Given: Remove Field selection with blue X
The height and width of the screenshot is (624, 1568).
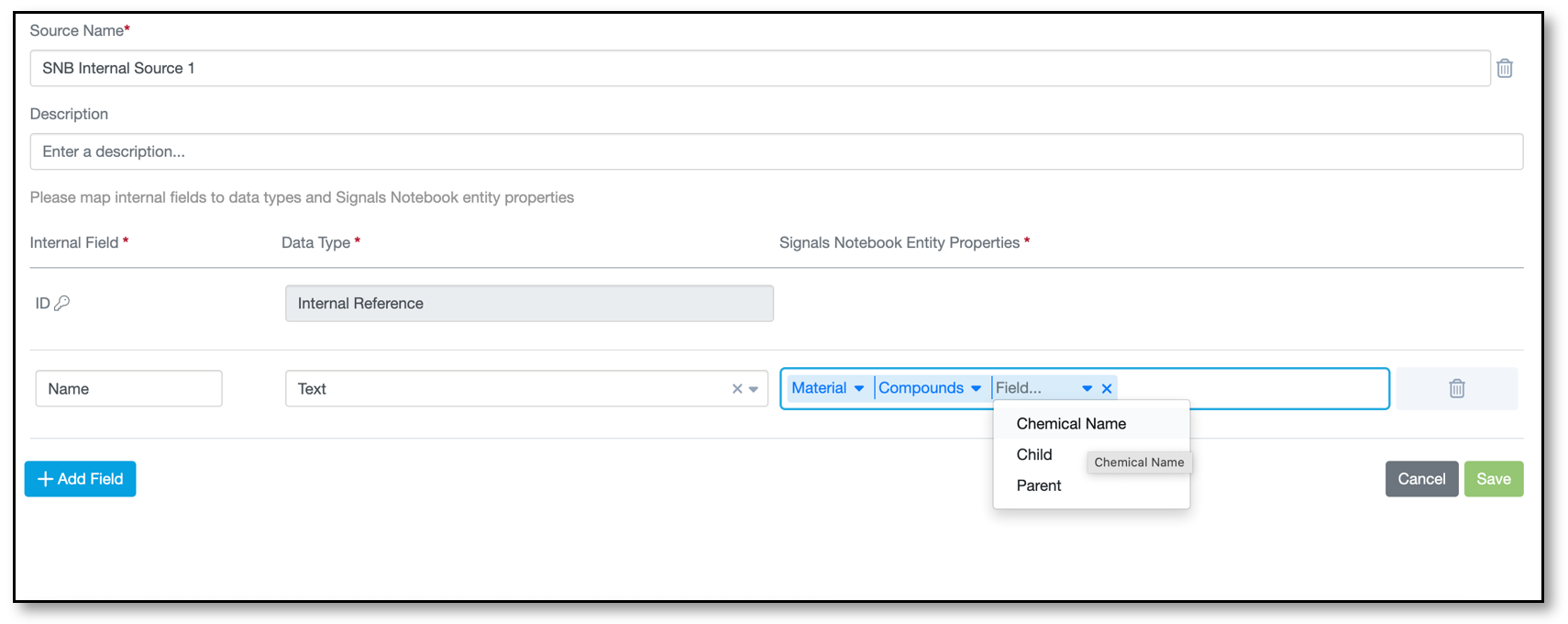Looking at the screenshot, I should pyautogui.click(x=1107, y=388).
